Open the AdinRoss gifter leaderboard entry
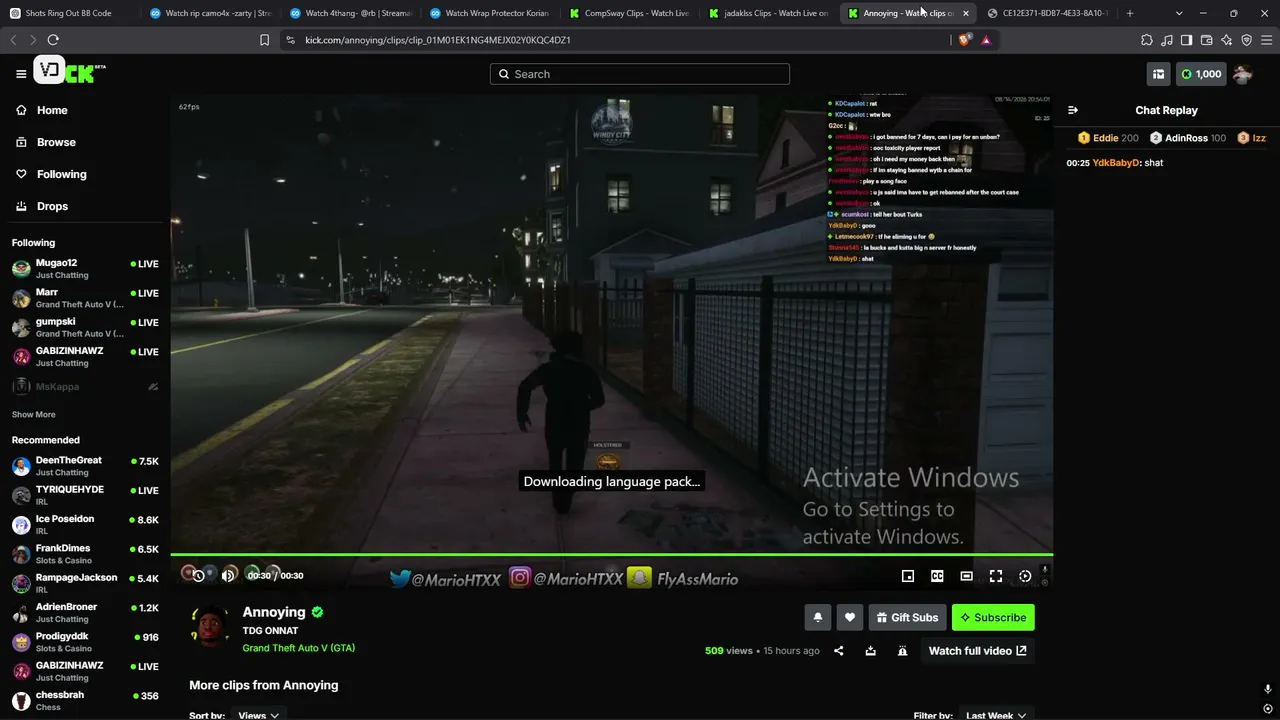The width and height of the screenshot is (1280, 720). 1188,138
